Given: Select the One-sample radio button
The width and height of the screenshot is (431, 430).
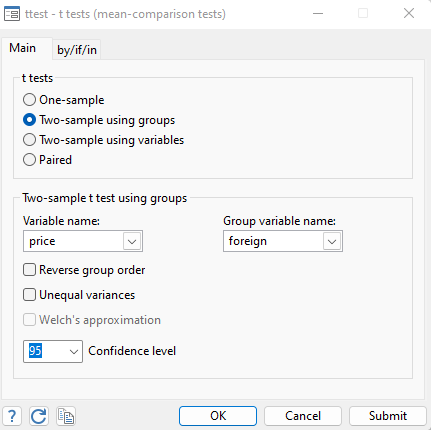Looking at the screenshot, I should [29, 100].
